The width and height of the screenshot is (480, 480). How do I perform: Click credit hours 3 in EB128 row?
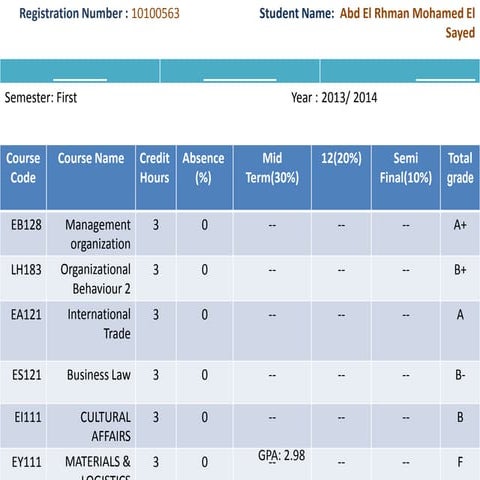coord(155,225)
